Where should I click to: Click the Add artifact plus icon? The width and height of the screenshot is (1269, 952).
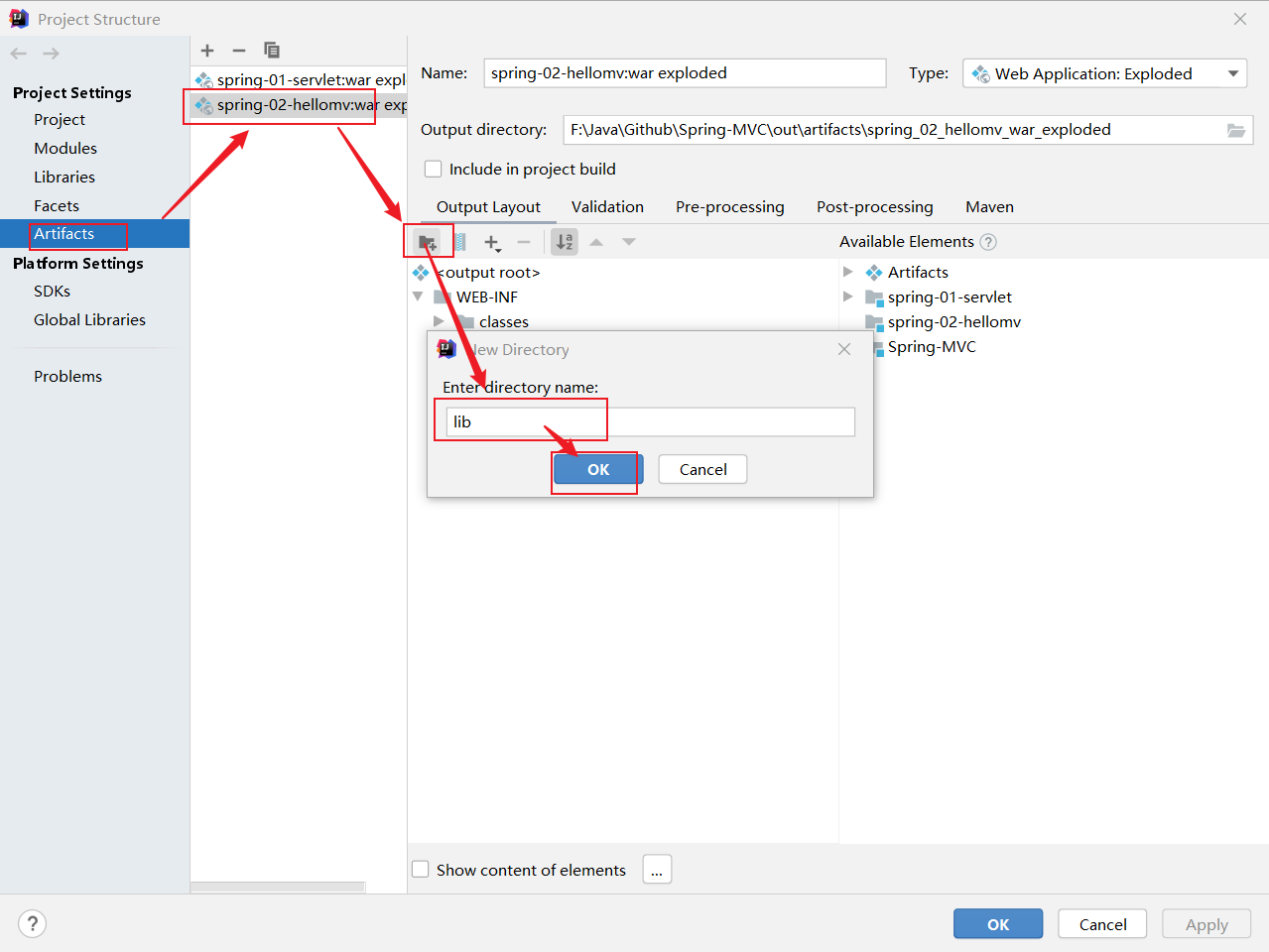point(207,51)
